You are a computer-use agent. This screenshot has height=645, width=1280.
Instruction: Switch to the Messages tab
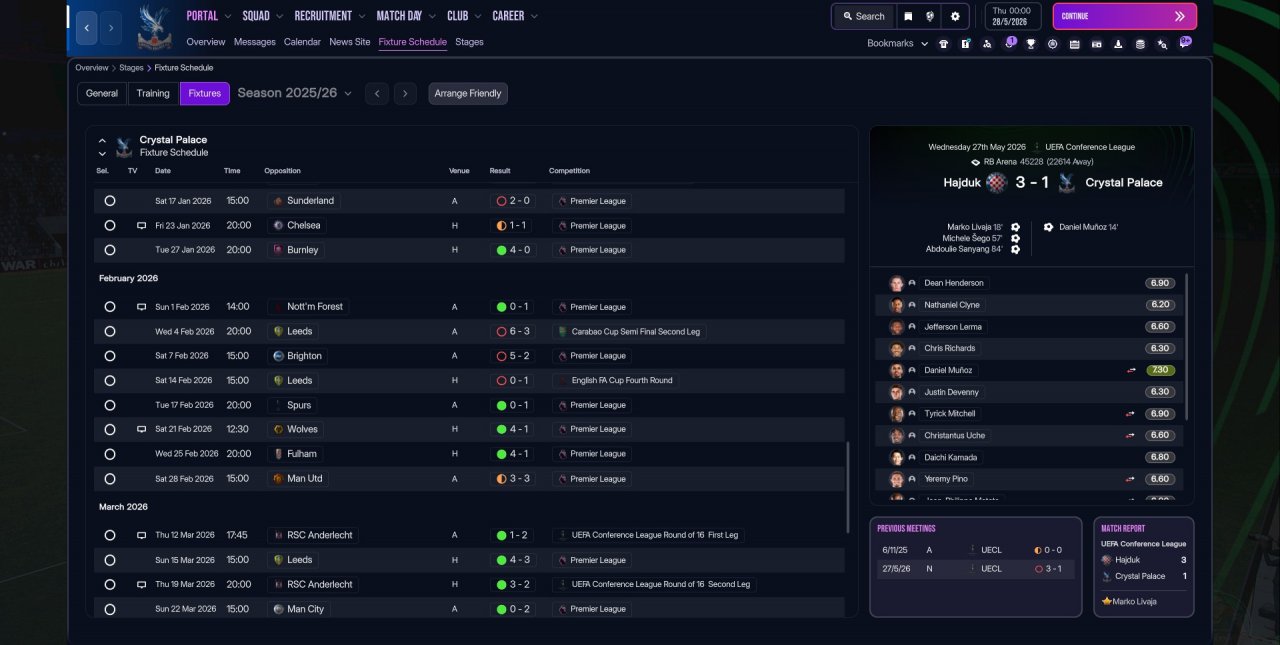pos(255,42)
